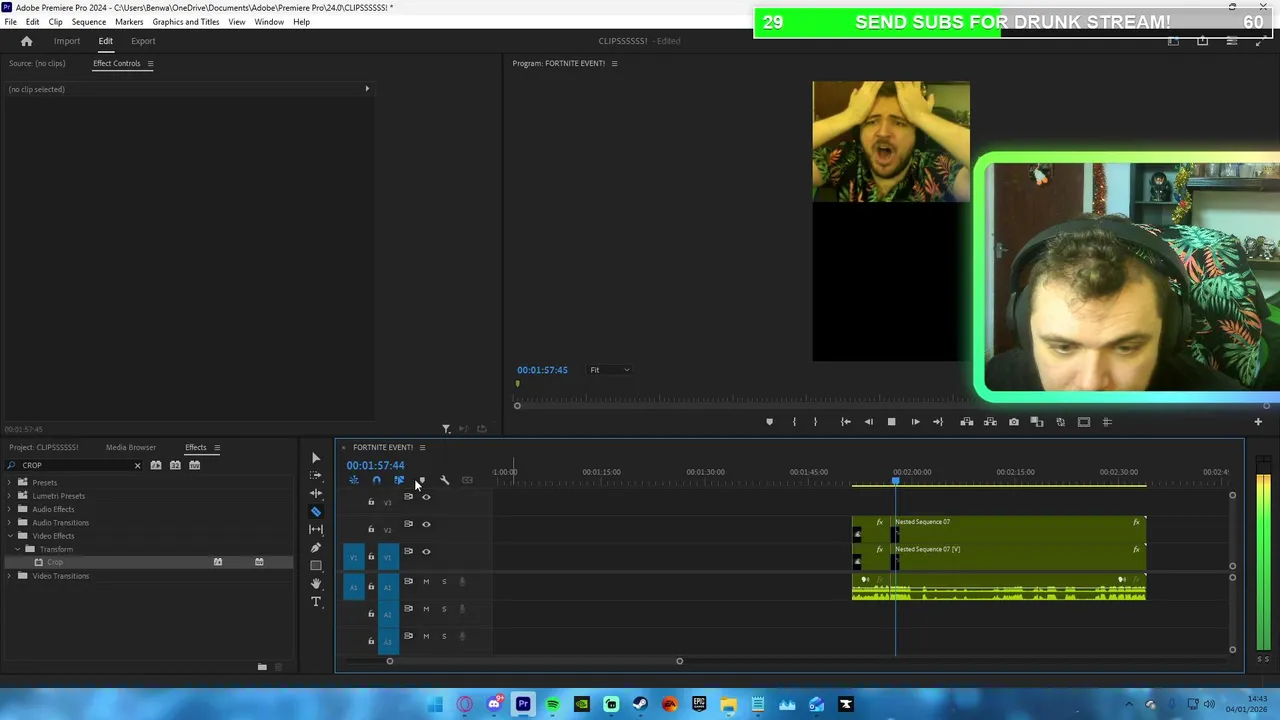Switch to the Media Browser tab

click(x=131, y=448)
